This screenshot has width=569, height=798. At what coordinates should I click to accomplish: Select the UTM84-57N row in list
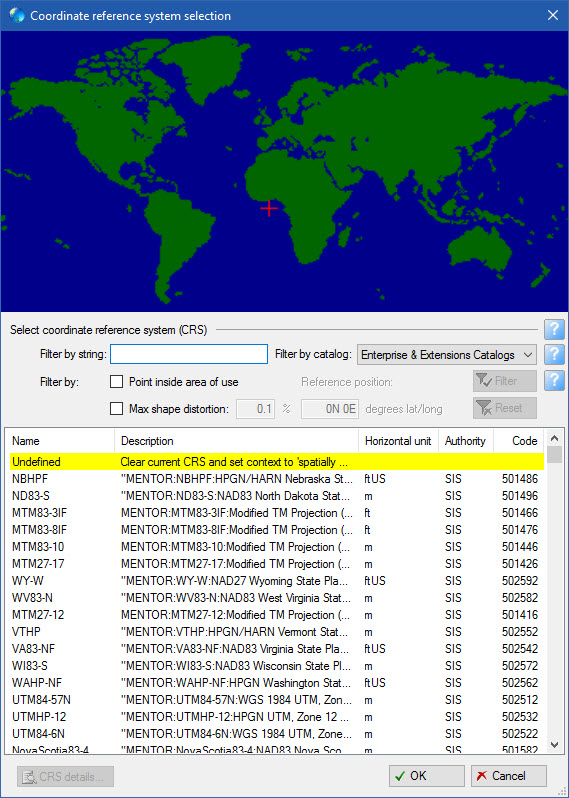point(277,700)
